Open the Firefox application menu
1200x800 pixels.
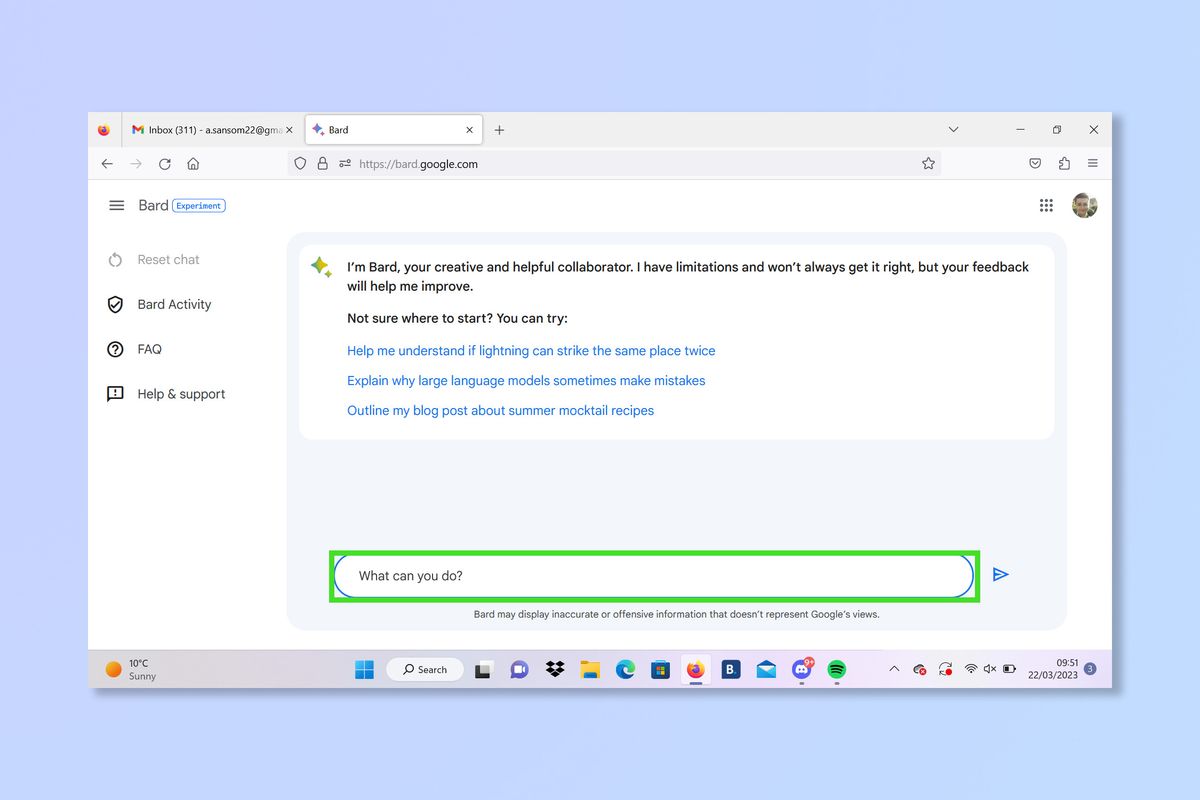[1093, 163]
